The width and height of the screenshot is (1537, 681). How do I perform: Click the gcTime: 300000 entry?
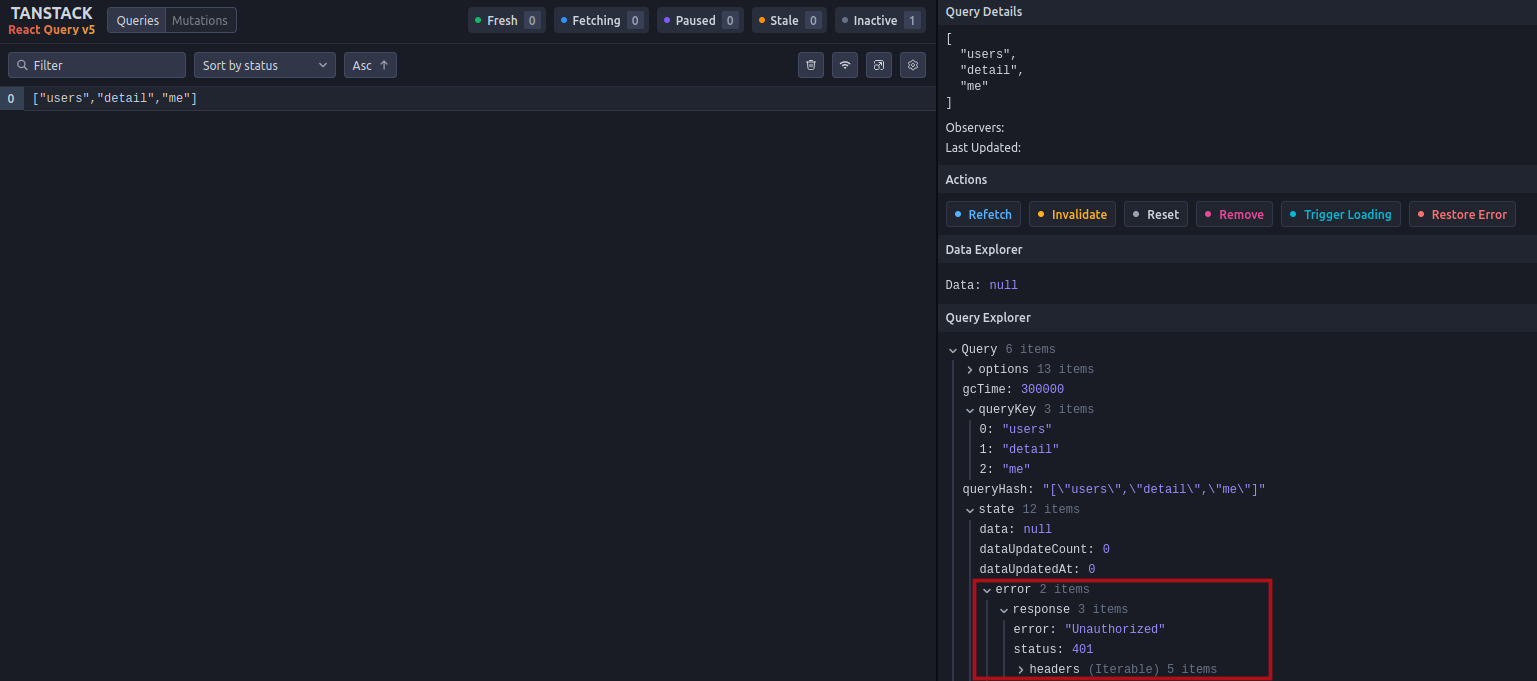click(x=1013, y=389)
